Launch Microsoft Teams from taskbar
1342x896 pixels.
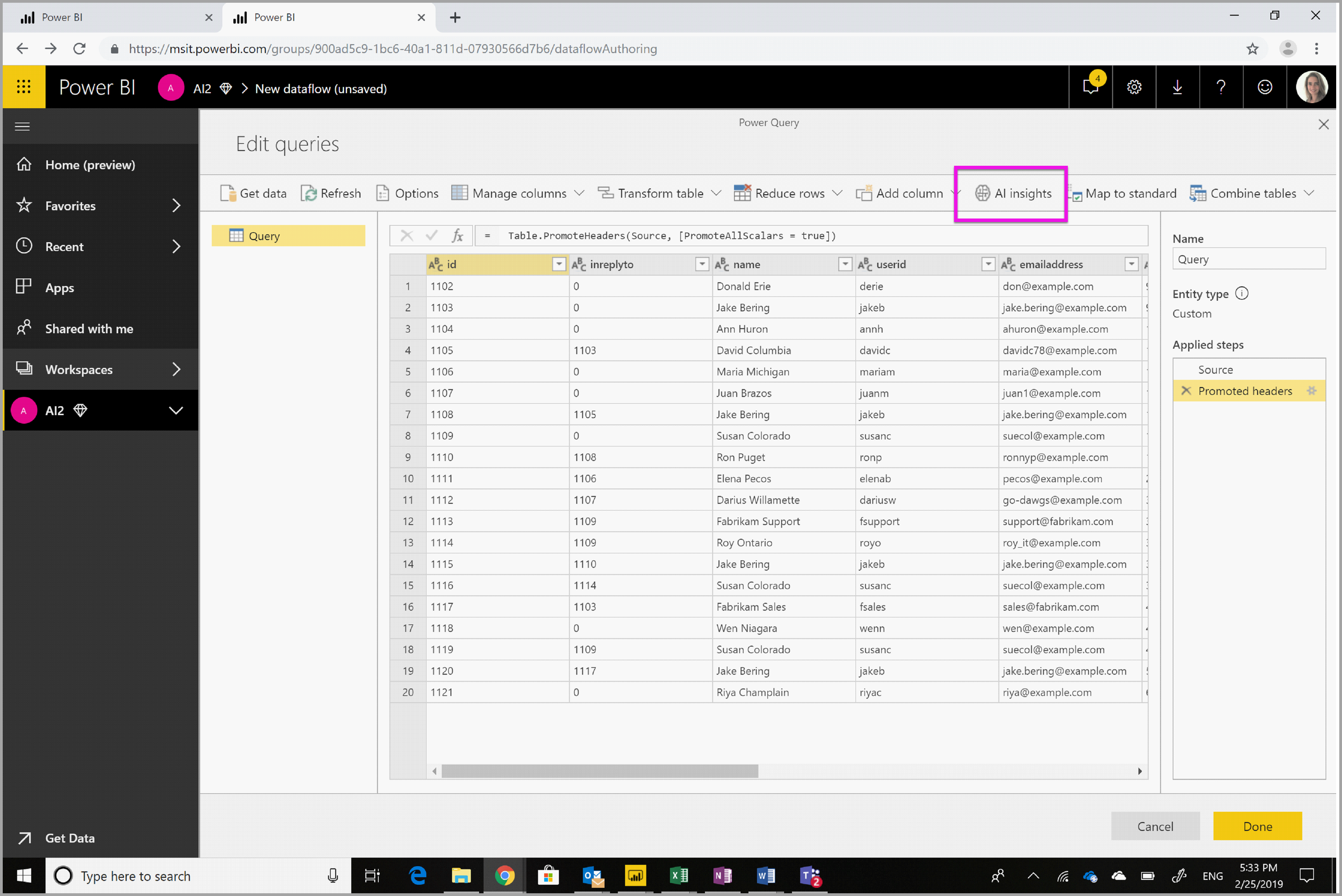coord(810,875)
